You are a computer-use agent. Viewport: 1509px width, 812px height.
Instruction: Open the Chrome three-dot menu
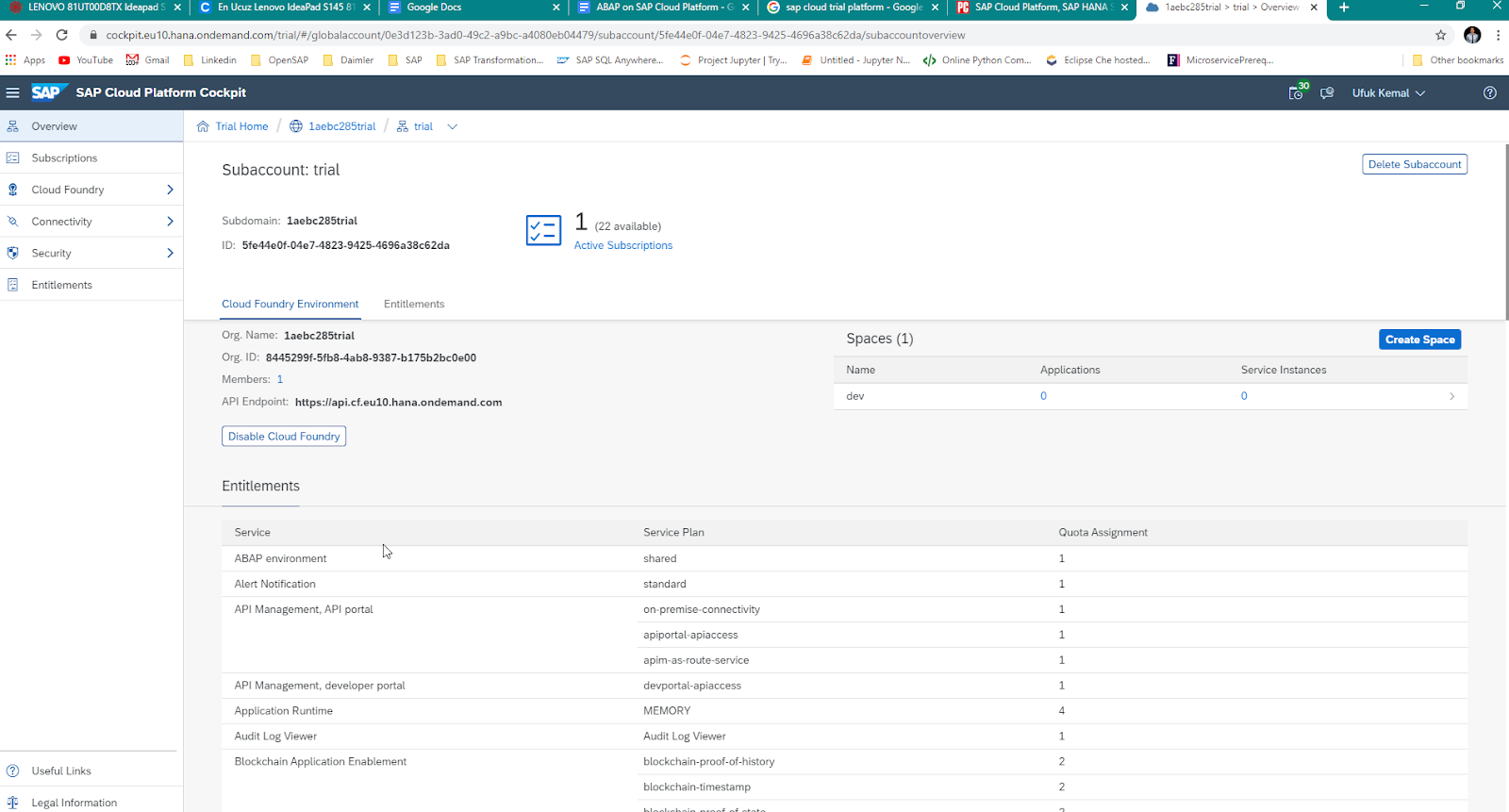point(1498,35)
